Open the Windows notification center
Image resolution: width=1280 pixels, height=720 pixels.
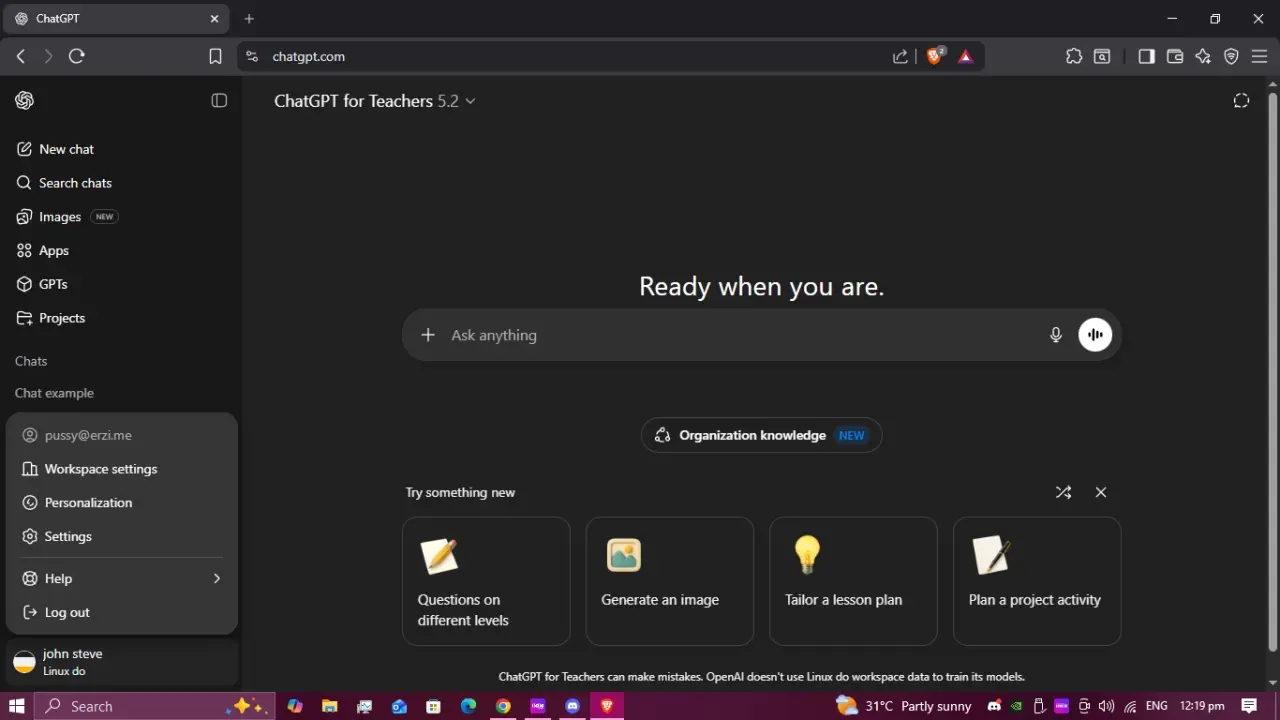coord(1249,706)
